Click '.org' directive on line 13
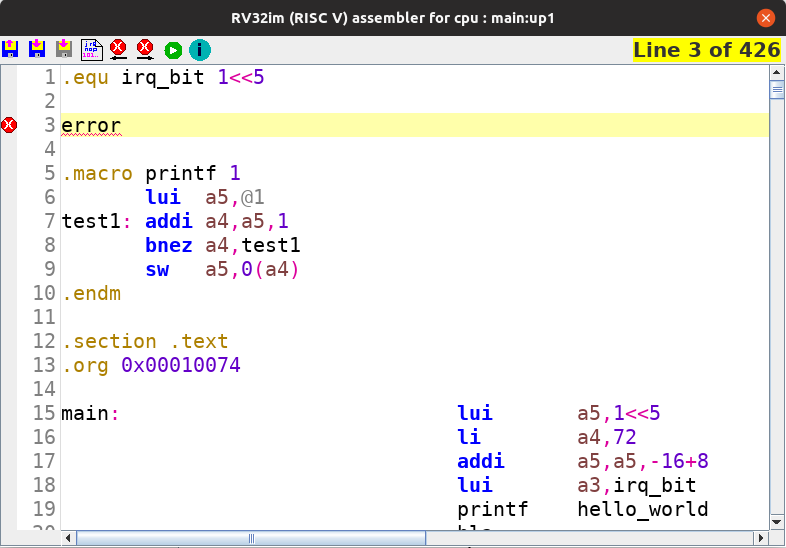The width and height of the screenshot is (786, 548). pos(85,366)
